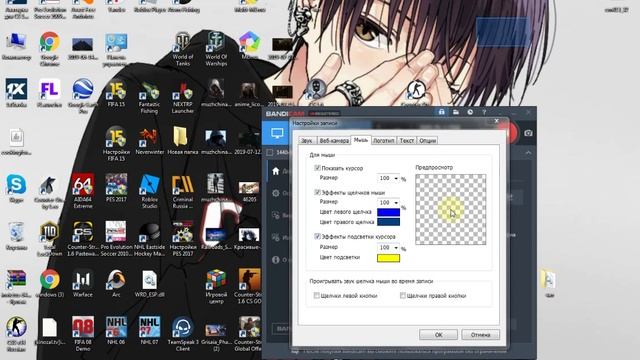This screenshot has height=360, width=640.
Task: Select 46205 image file on desktop
Action: click(x=249, y=191)
